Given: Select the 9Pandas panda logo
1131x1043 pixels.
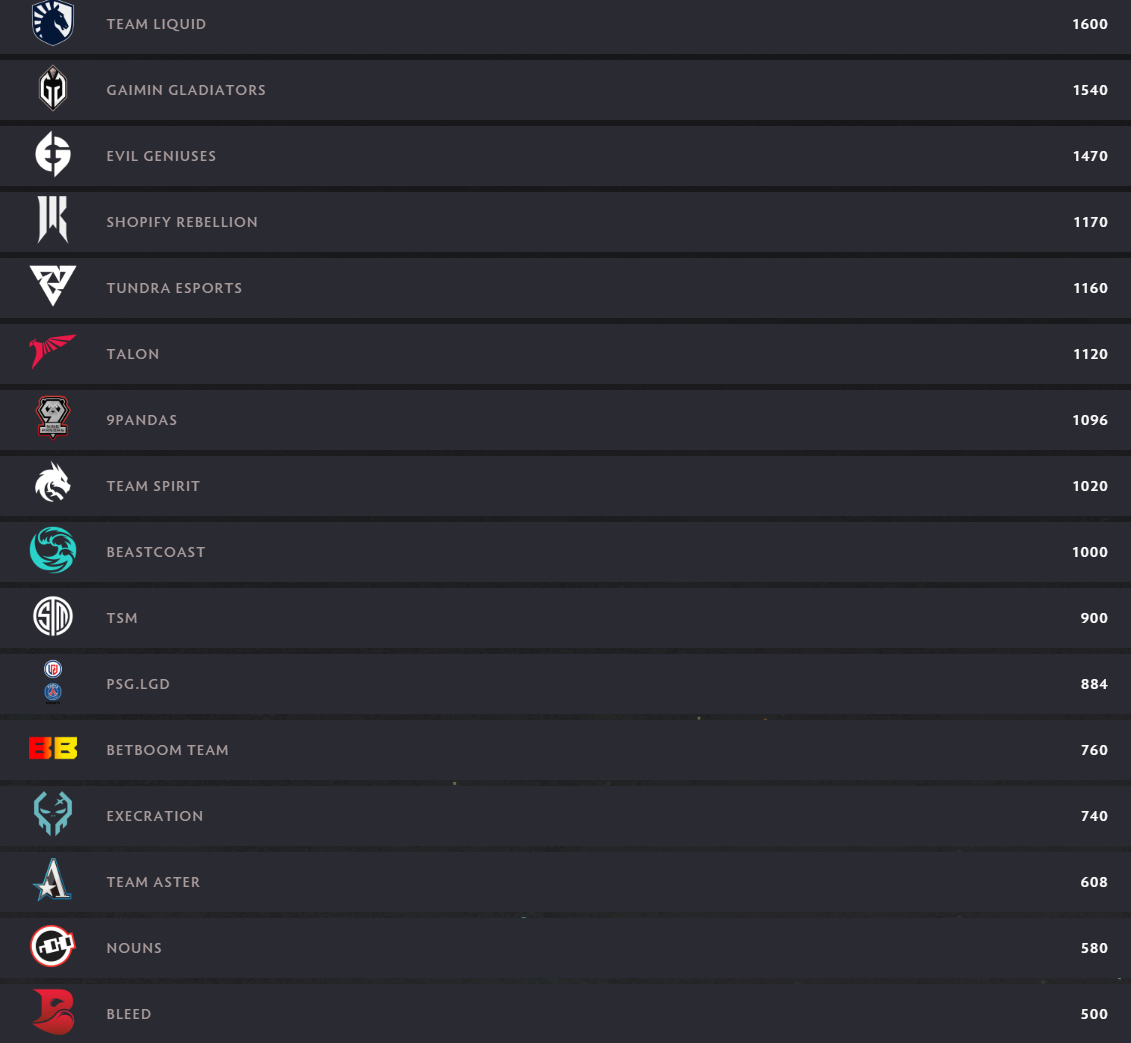Looking at the screenshot, I should coord(53,418).
